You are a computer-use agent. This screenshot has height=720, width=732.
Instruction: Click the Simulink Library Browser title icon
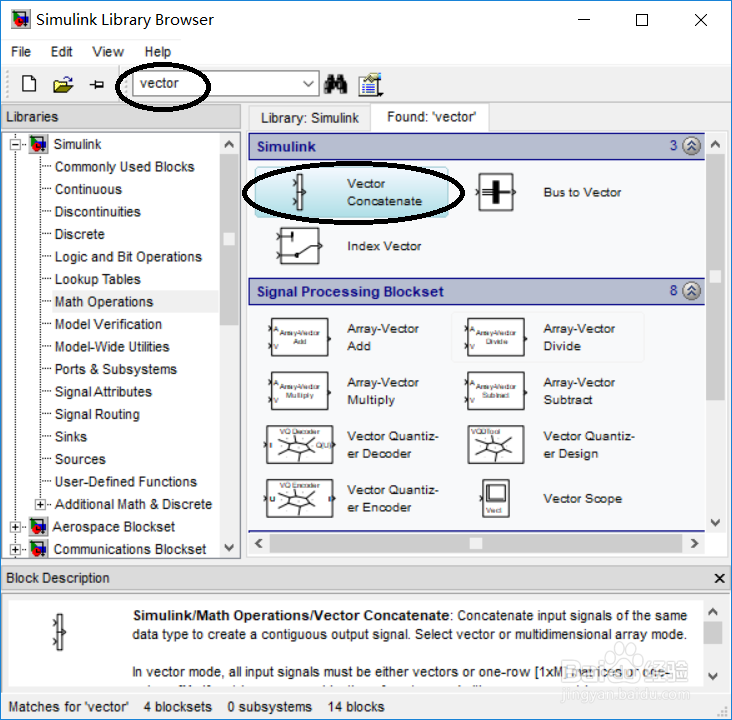pyautogui.click(x=20, y=20)
